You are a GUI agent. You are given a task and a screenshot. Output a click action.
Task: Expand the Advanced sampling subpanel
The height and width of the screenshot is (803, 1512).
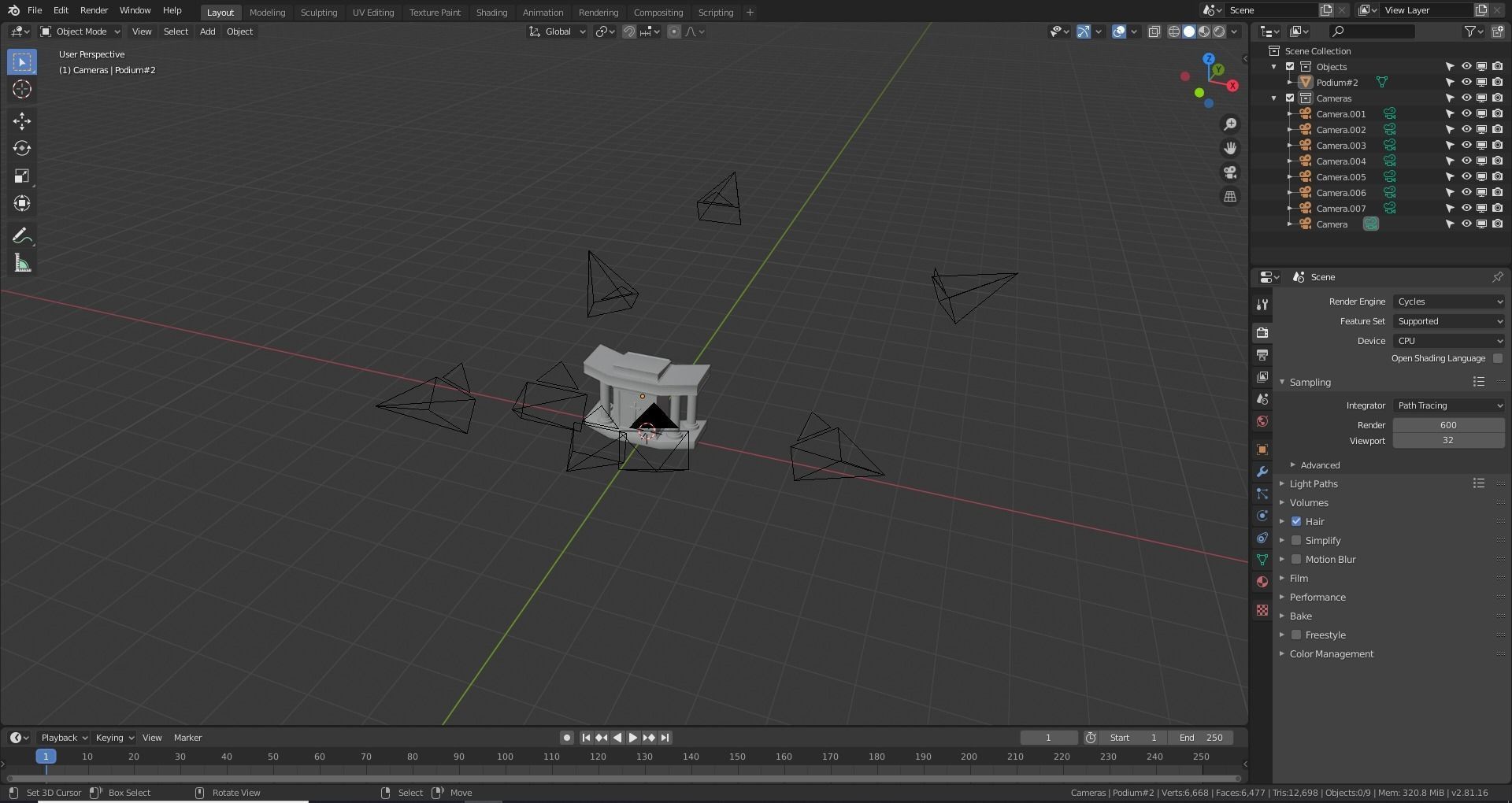(1320, 465)
